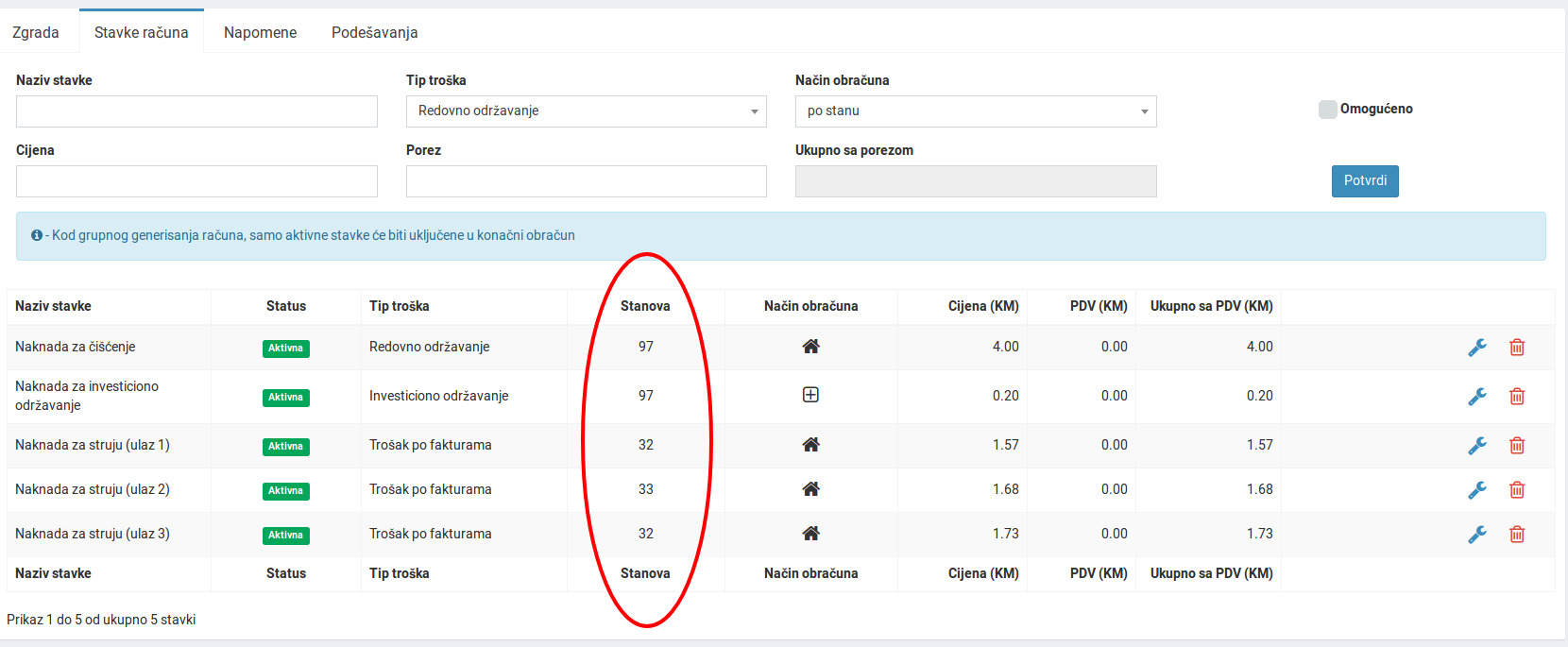Image resolution: width=1568 pixels, height=647 pixels.
Task: Delete Naknada za struju (ulaz 3) row
Action: (1517, 535)
